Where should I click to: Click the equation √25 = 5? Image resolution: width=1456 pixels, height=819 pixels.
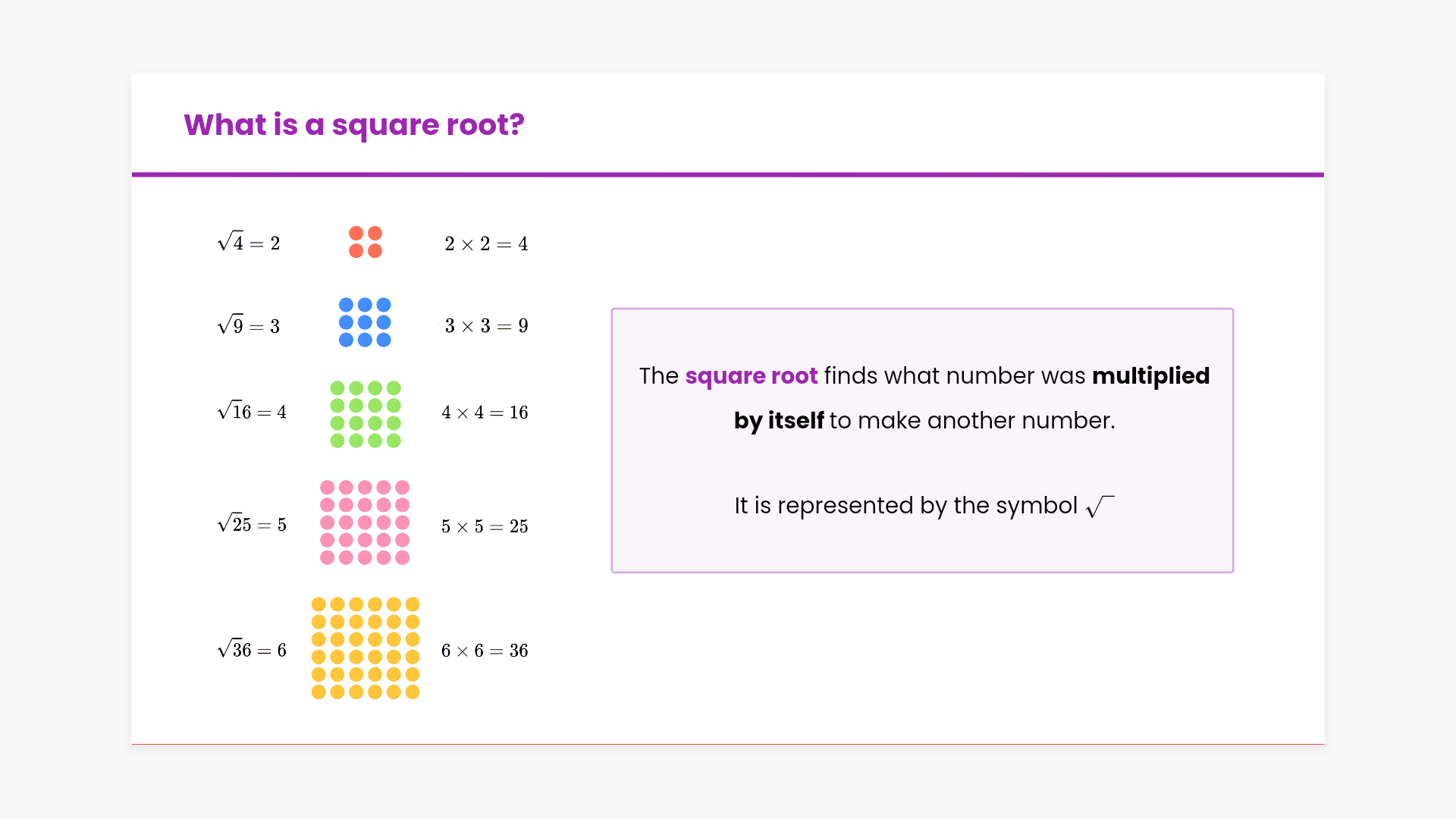(252, 524)
